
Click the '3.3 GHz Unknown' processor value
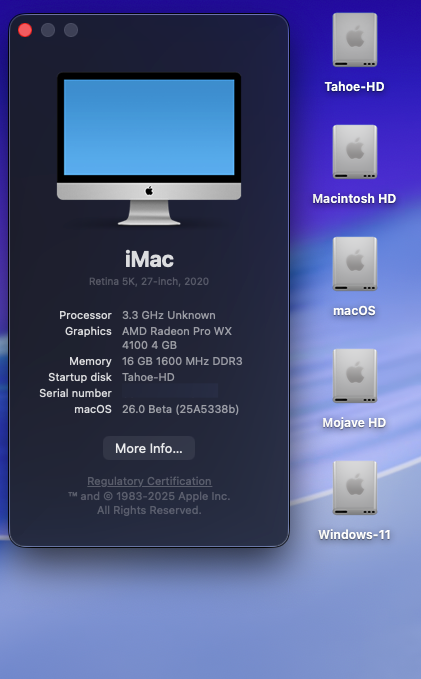(x=168, y=315)
